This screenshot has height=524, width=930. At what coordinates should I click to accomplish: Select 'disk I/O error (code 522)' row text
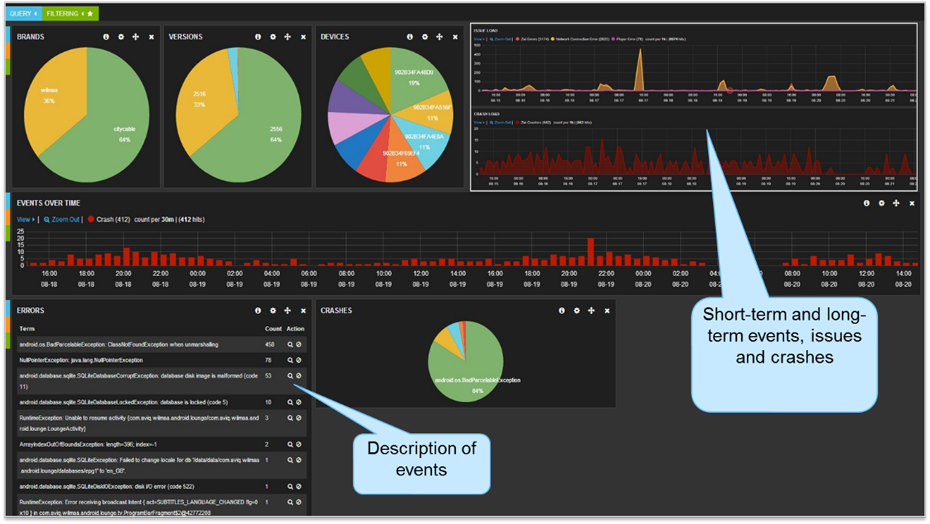[x=163, y=487]
